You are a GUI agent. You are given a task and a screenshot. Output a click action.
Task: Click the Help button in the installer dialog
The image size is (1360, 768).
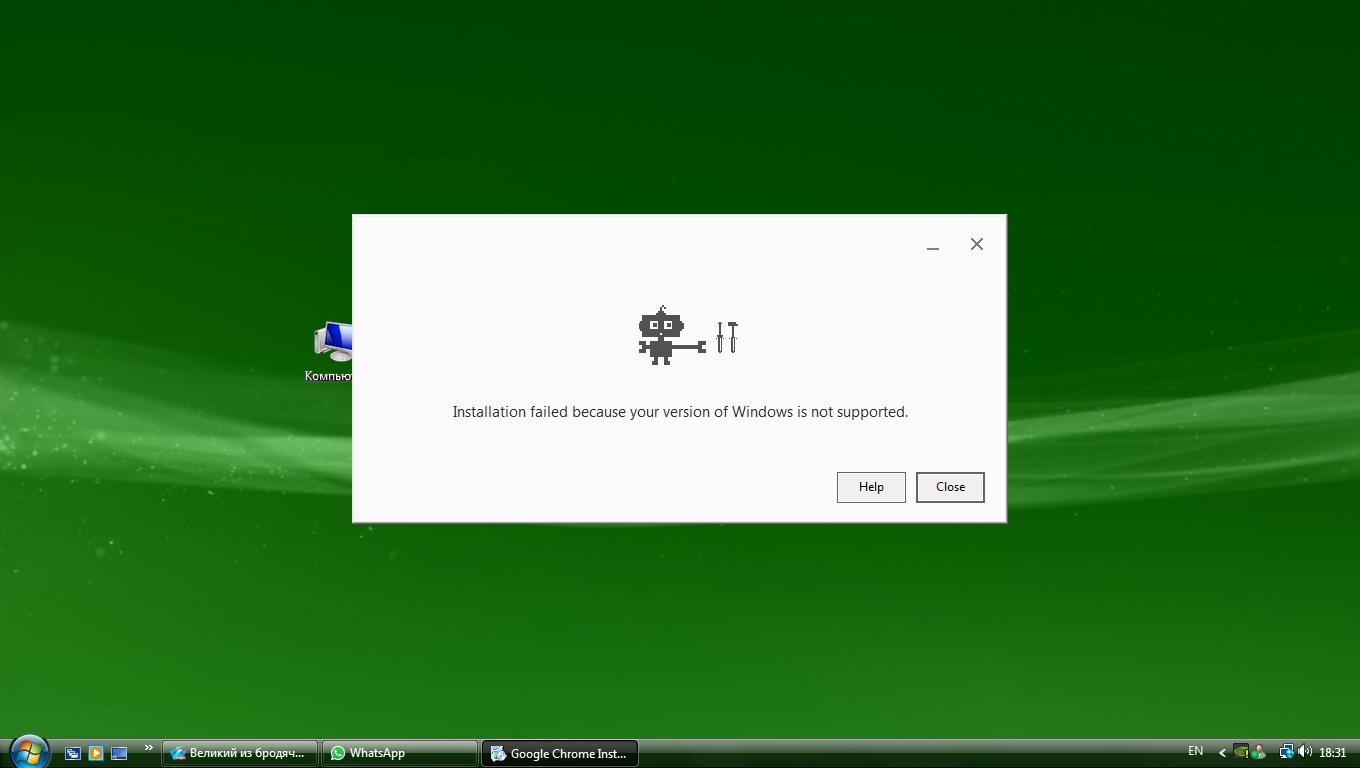(x=871, y=487)
